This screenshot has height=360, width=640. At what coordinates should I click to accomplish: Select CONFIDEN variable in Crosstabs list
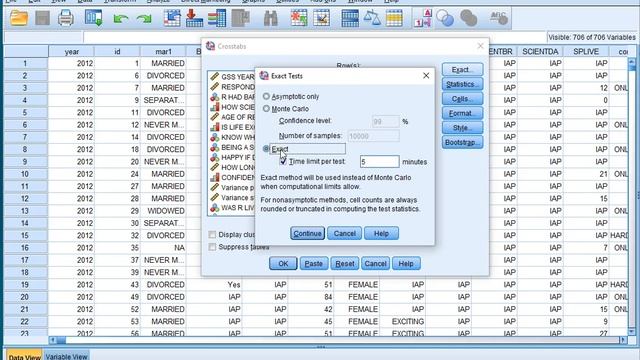232,177
